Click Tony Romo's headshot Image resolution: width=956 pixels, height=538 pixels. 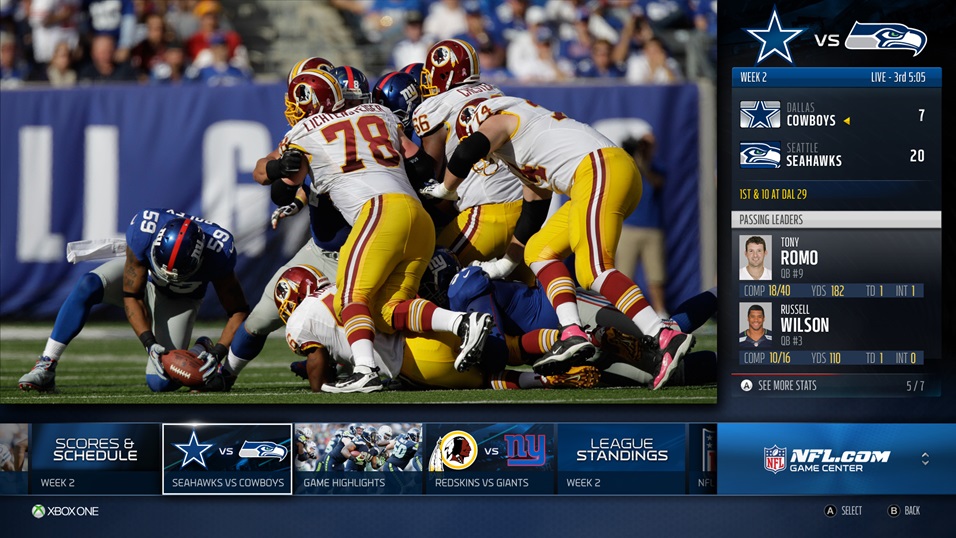point(755,257)
